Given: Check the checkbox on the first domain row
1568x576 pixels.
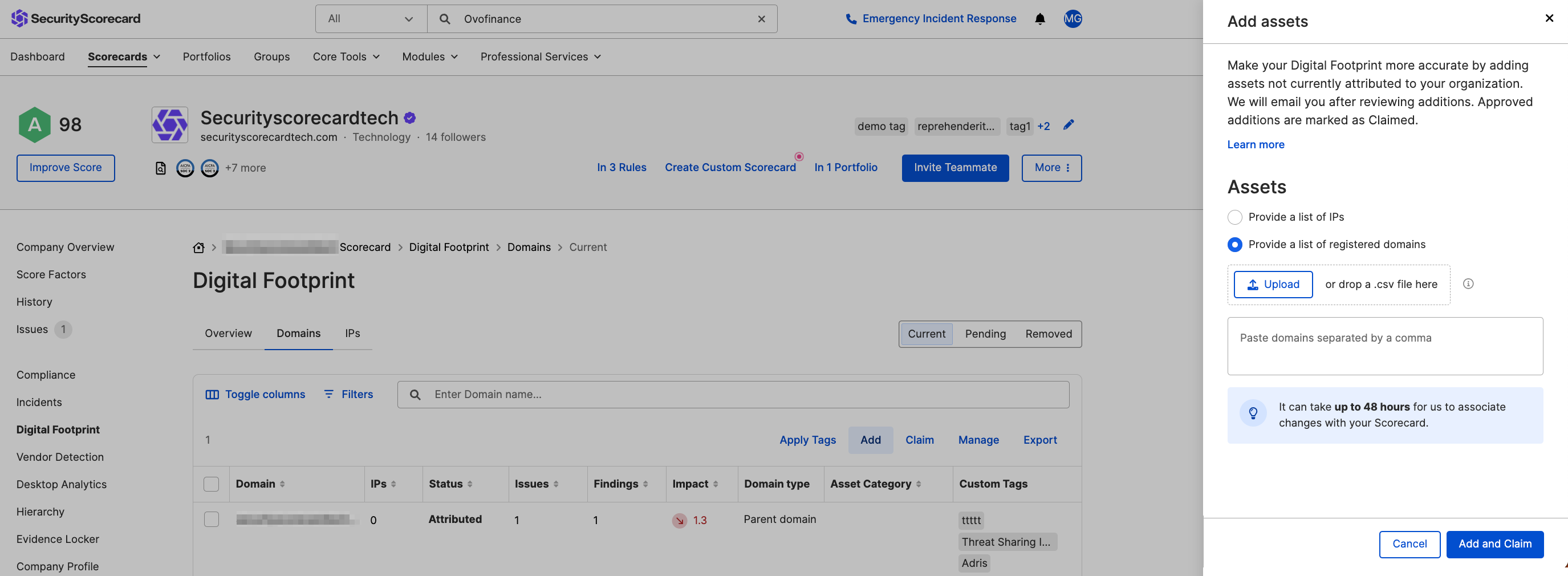Looking at the screenshot, I should (x=211, y=520).
